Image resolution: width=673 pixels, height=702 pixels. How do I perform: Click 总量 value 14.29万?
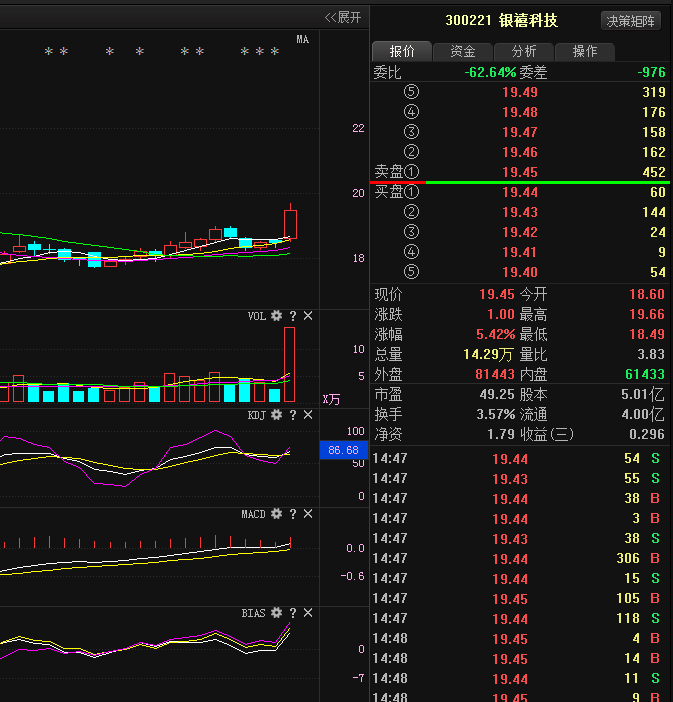(488, 355)
